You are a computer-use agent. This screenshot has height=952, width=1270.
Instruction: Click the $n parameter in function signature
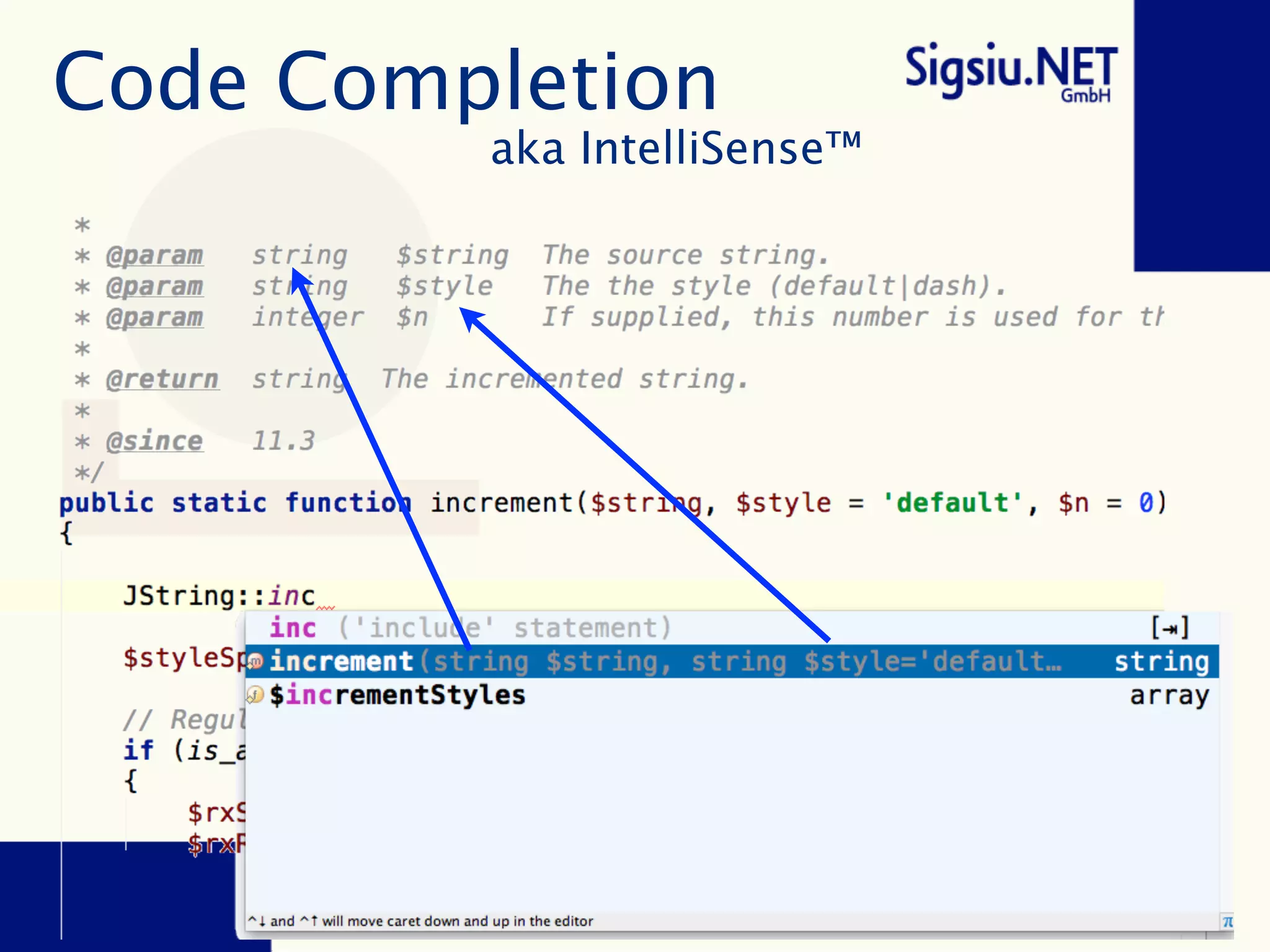(1073, 503)
